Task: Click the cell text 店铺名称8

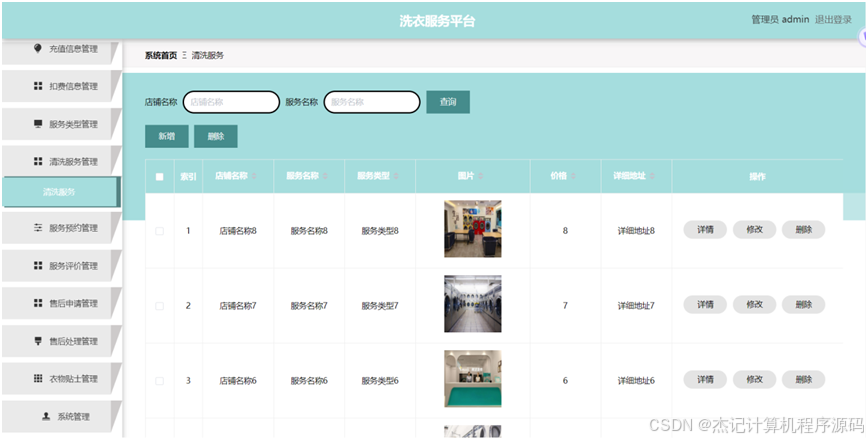Action: (238, 231)
